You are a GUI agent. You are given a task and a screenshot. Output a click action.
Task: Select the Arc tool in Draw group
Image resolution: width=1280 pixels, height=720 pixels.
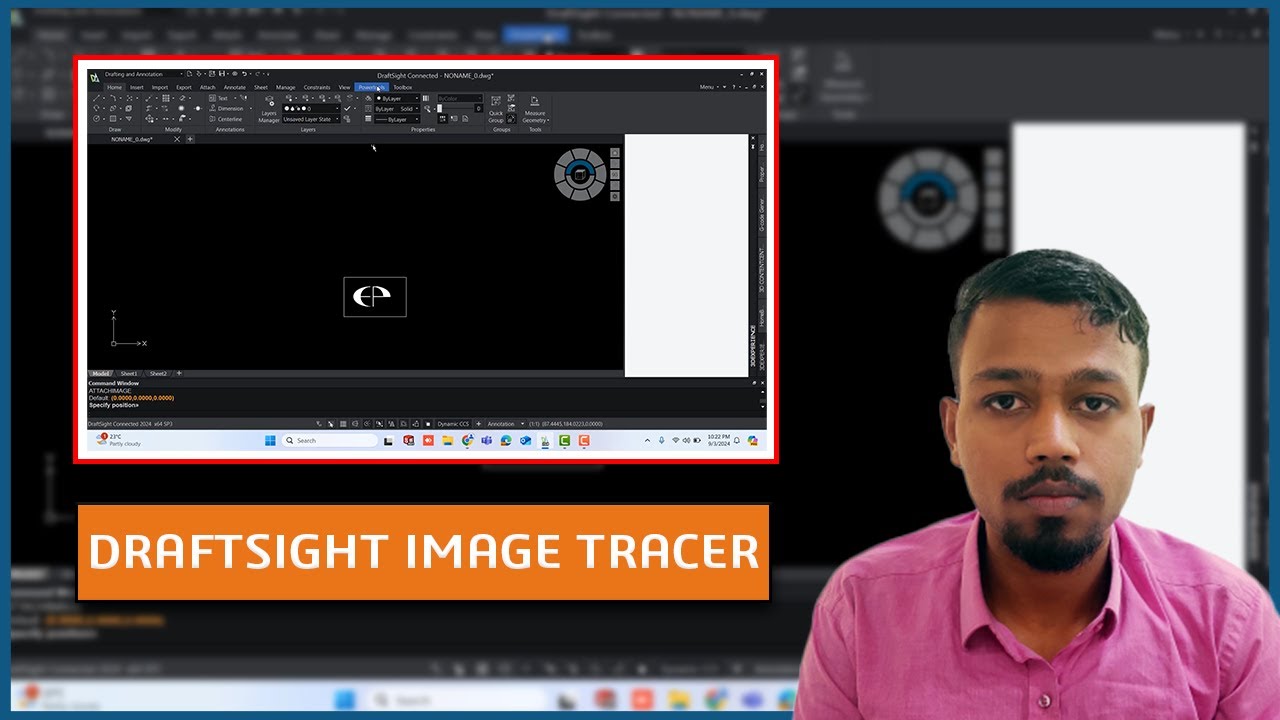[113, 98]
